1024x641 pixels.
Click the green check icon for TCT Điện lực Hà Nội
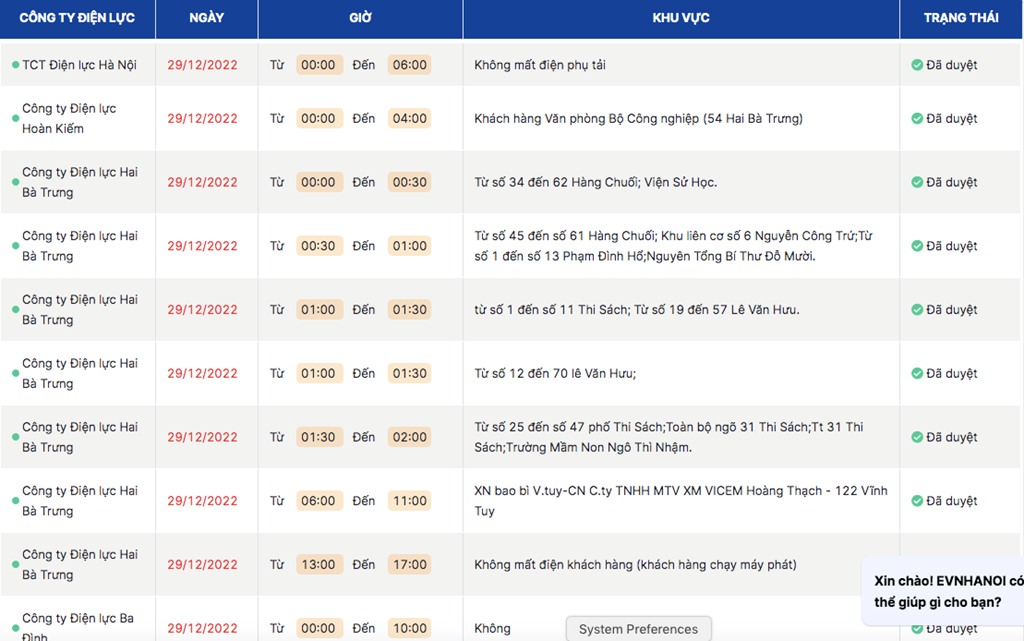point(917,65)
